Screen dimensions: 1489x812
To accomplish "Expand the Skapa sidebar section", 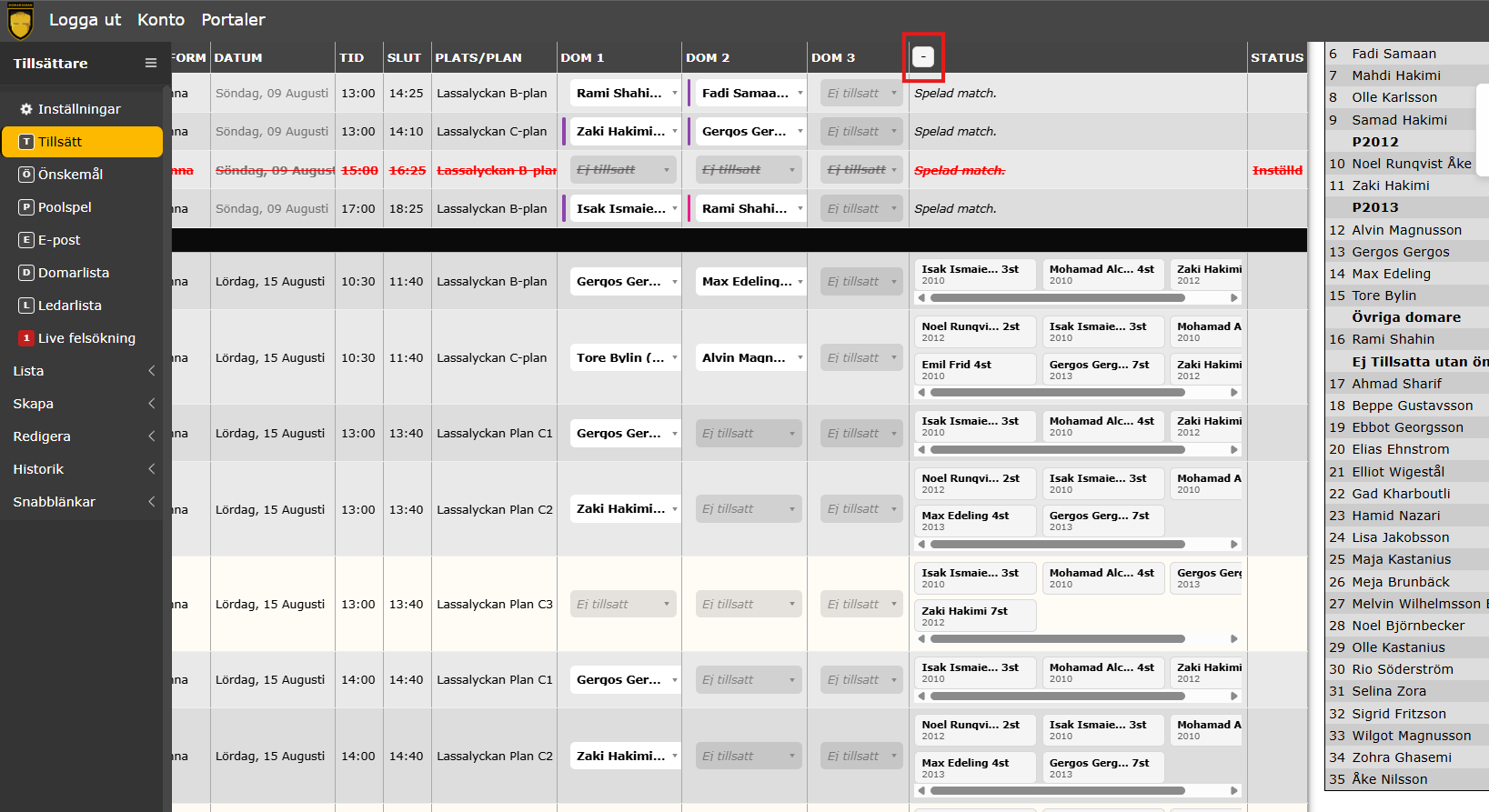I will (82, 404).
